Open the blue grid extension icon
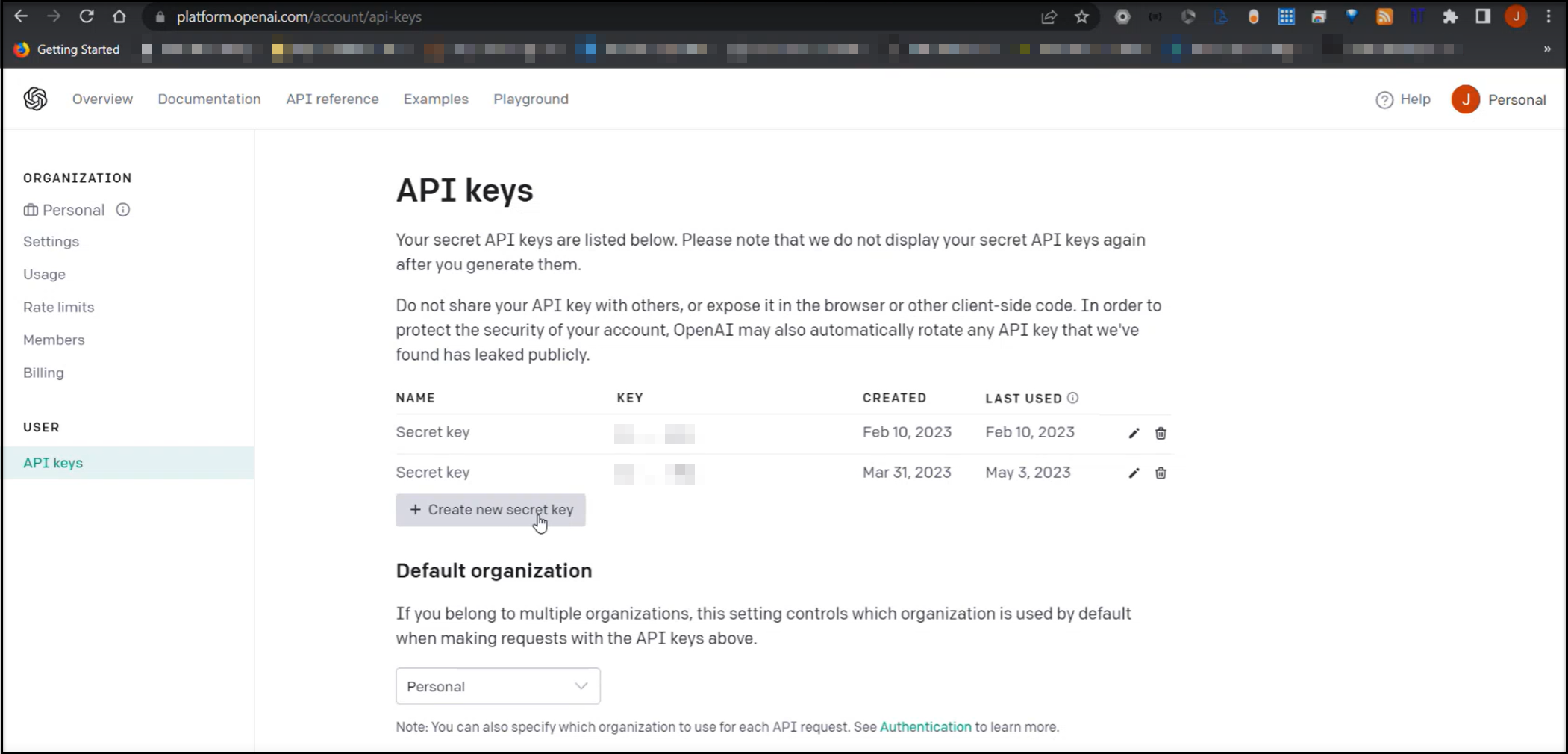This screenshot has height=754, width=1568. (x=1286, y=16)
